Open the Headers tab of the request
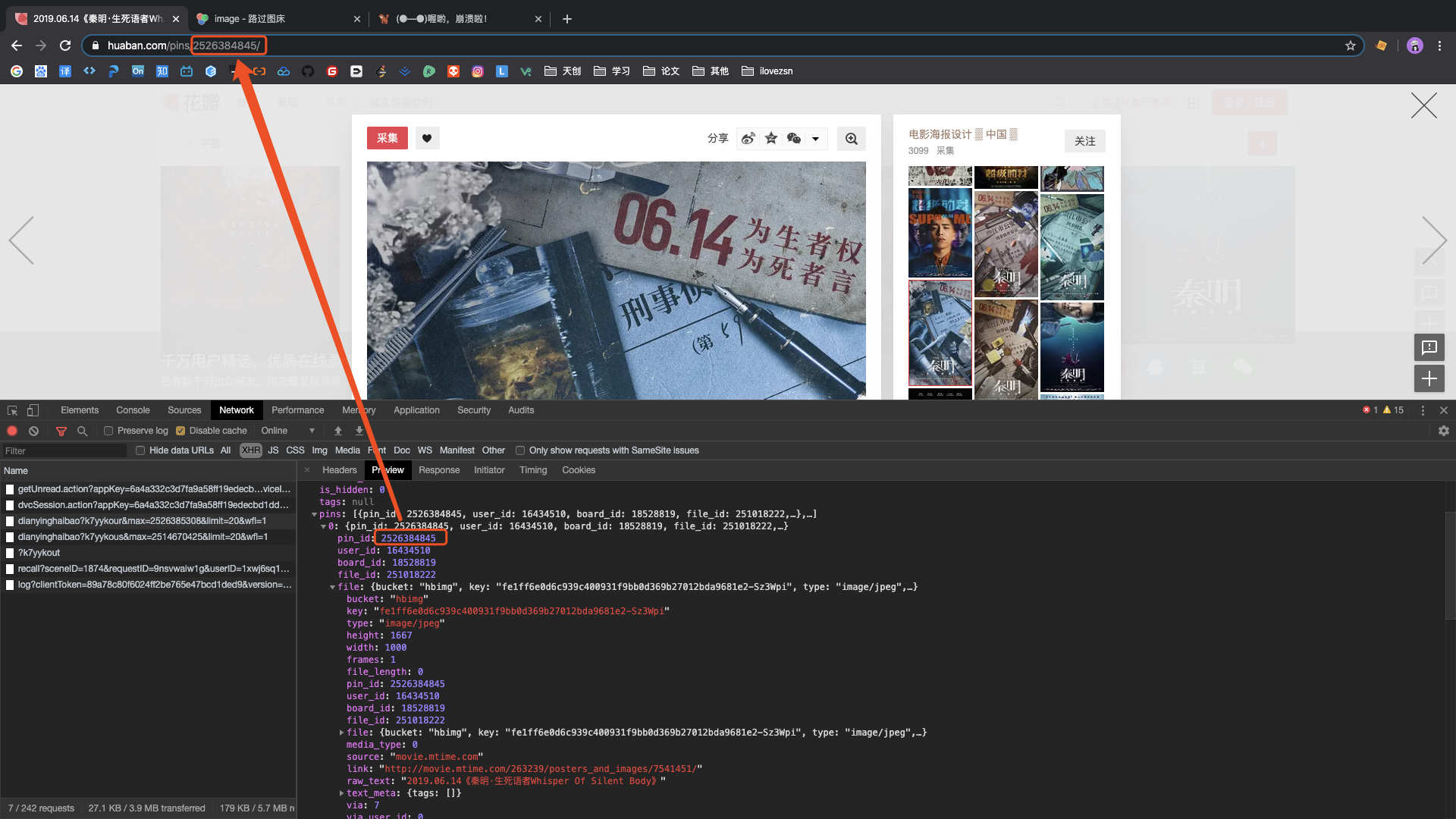The height and width of the screenshot is (819, 1456). tap(339, 470)
